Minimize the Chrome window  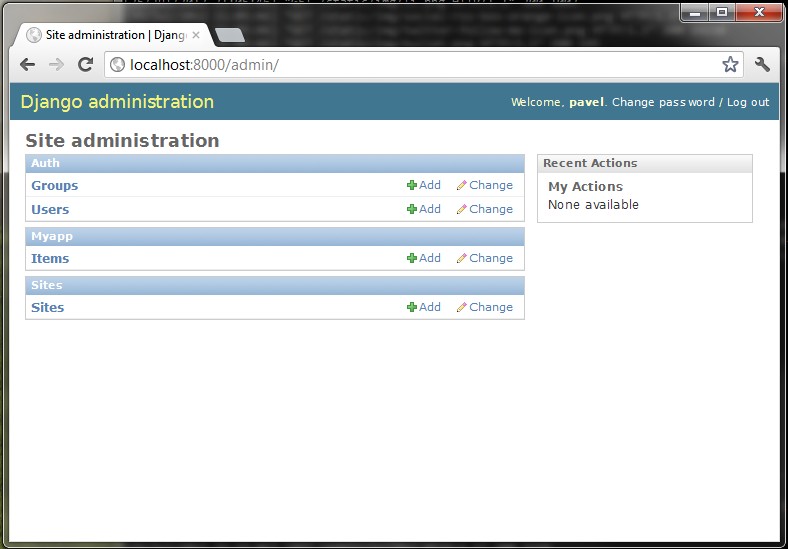pos(695,12)
